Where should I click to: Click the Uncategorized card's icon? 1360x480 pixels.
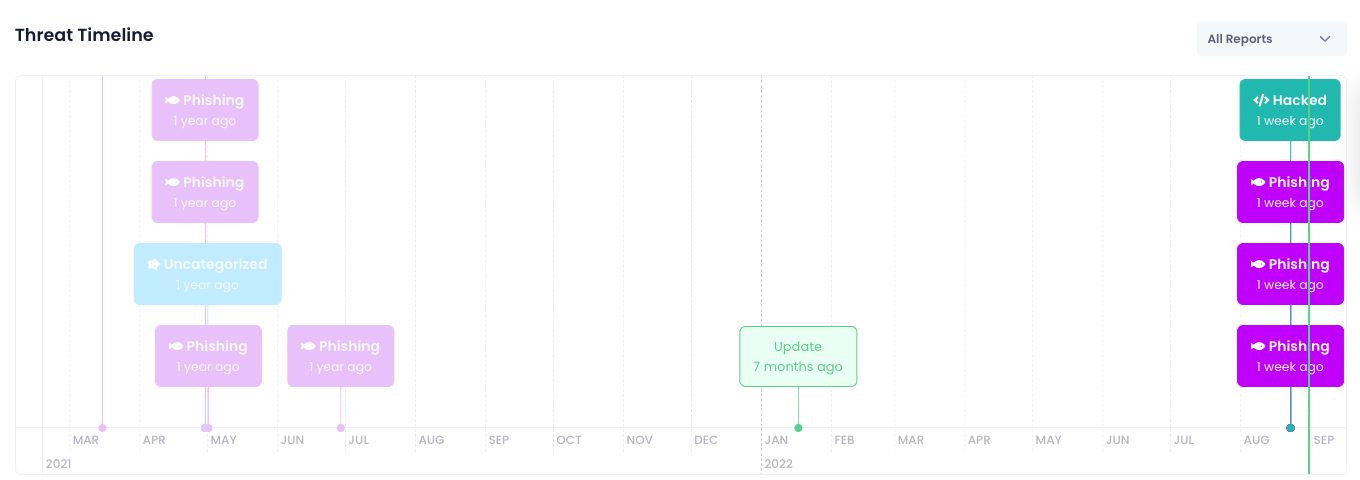click(153, 264)
